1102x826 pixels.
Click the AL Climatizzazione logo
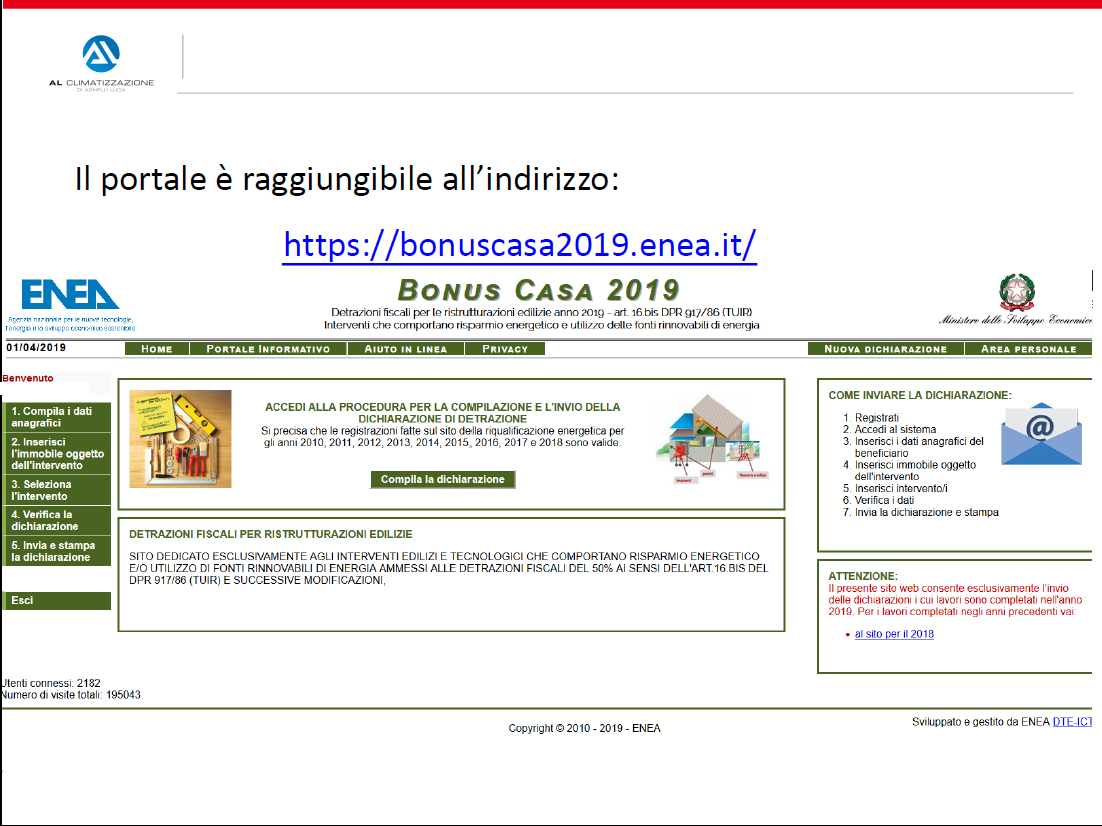pyautogui.click(x=101, y=63)
